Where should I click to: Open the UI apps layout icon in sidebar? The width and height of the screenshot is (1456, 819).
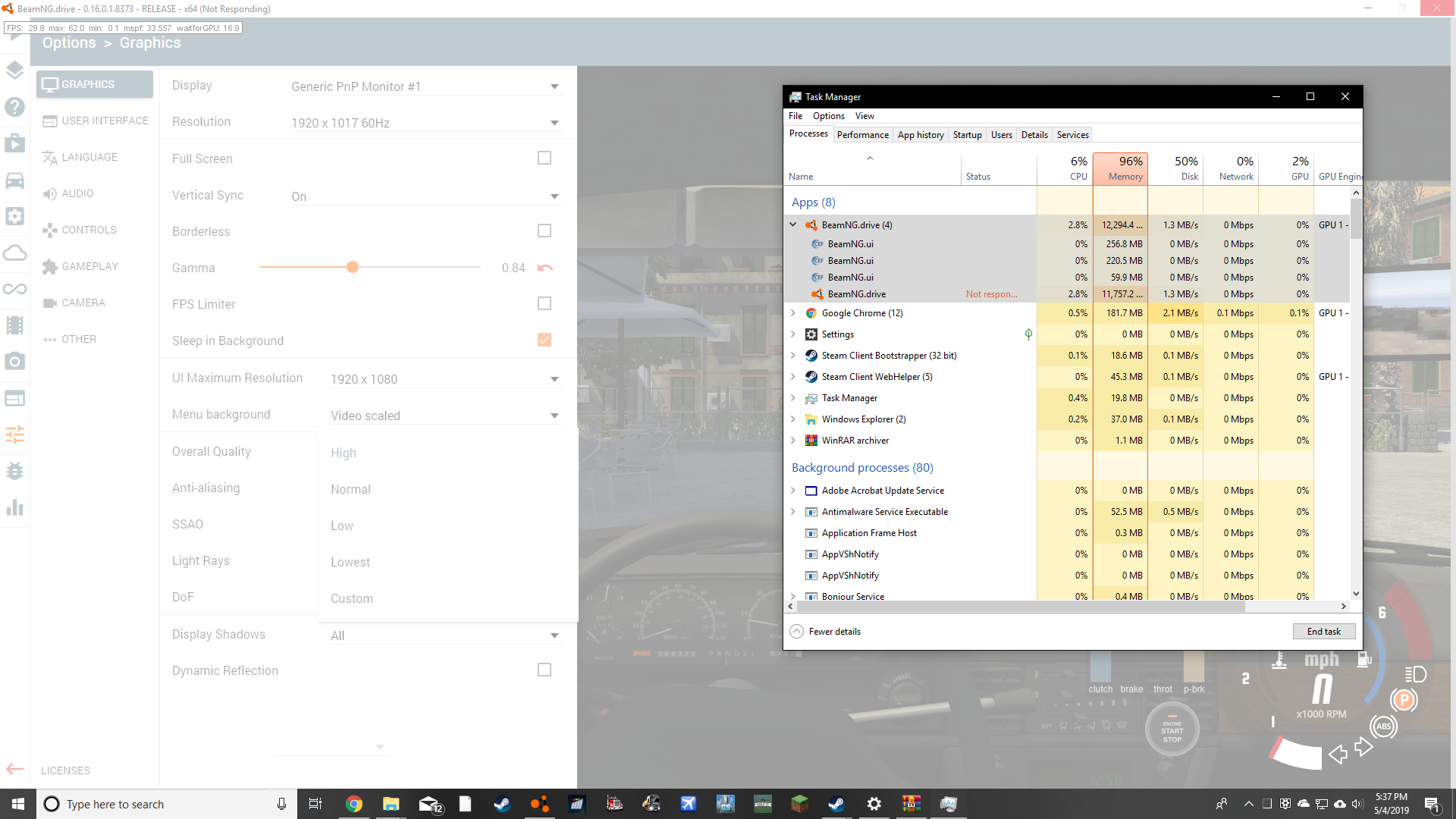[14, 398]
